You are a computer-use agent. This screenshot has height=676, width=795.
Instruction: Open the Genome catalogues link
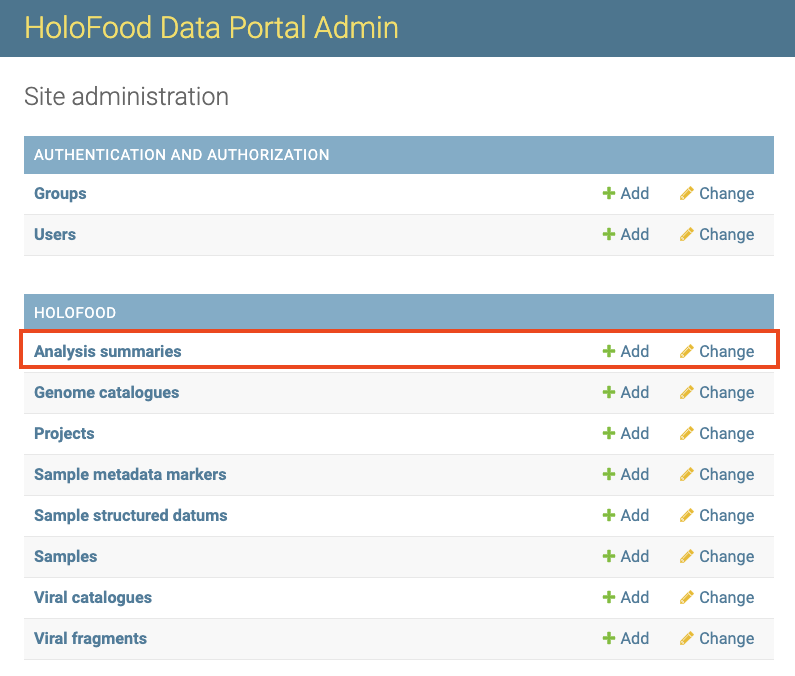click(106, 393)
